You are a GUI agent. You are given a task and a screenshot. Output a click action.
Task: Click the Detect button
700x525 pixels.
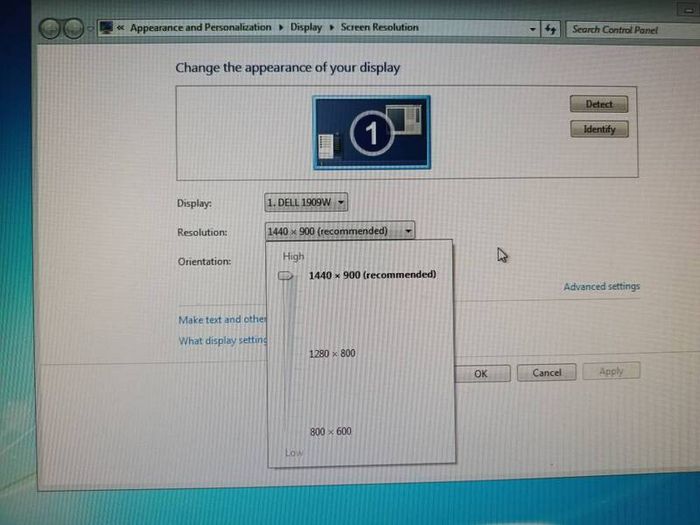tap(599, 104)
